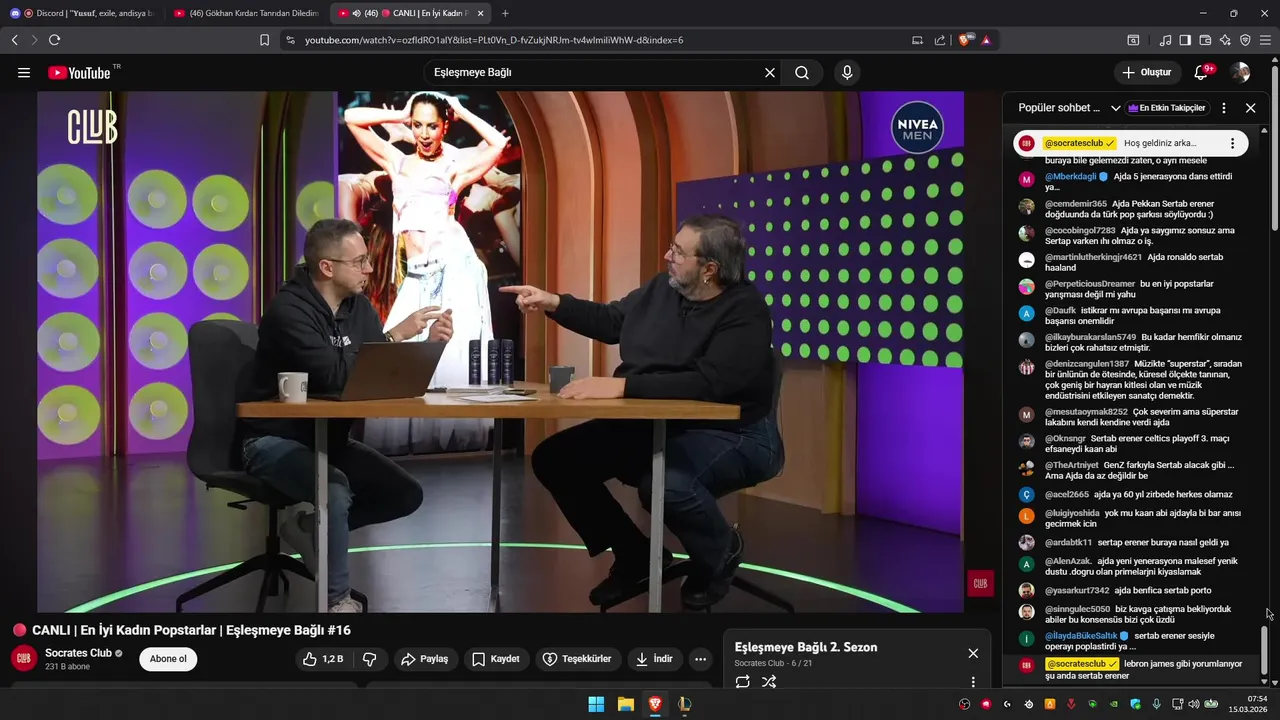Toggle playlist shuffle icon
The height and width of the screenshot is (720, 1280).
coord(769,682)
